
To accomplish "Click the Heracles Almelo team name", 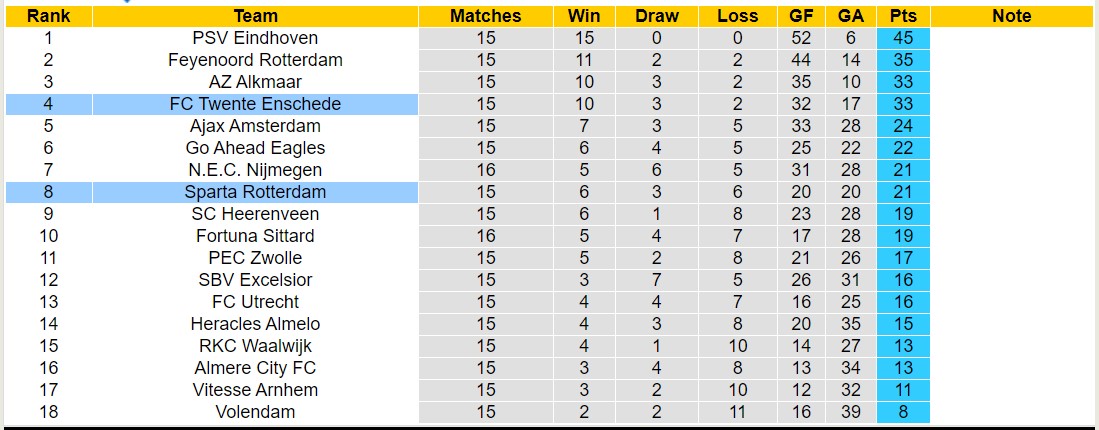I will coord(255,324).
